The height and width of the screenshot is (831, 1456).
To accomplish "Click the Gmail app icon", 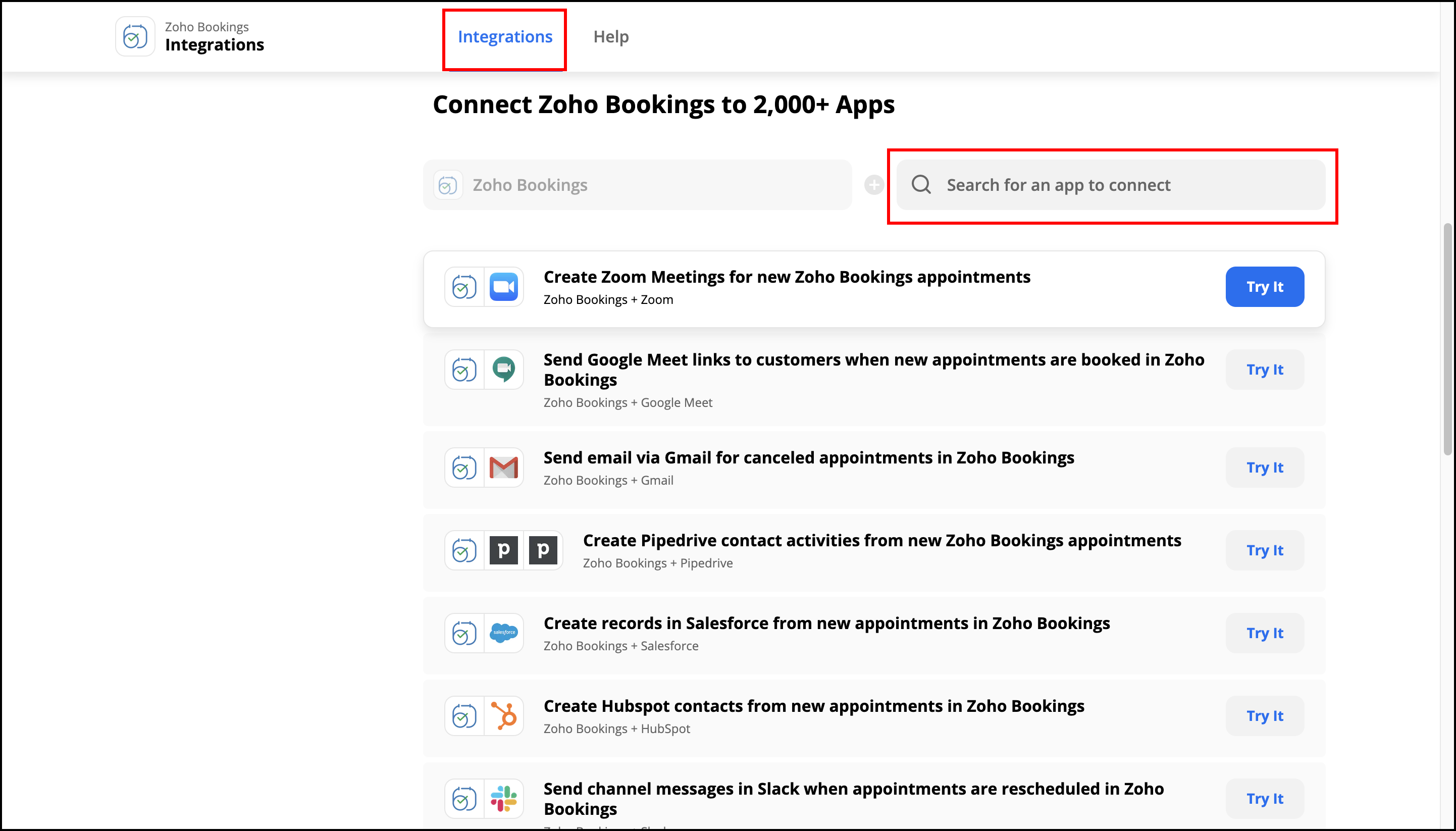I will pos(503,468).
